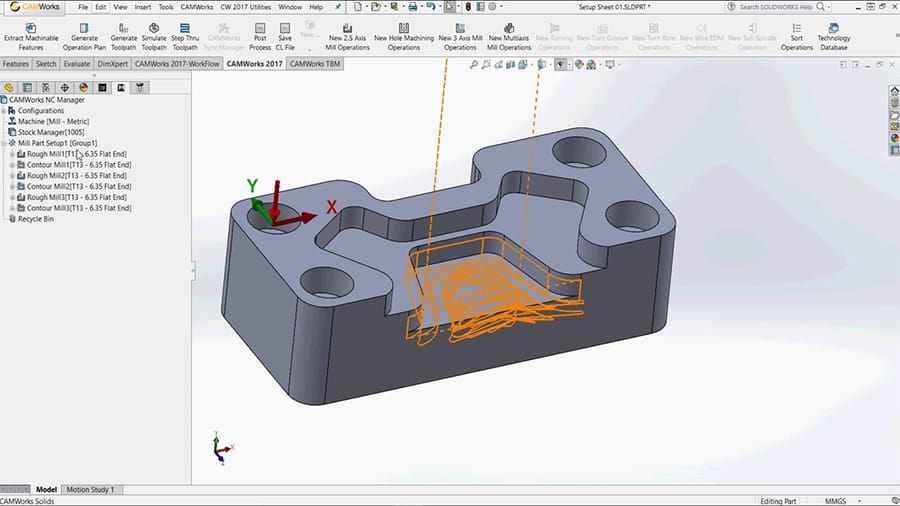Image resolution: width=900 pixels, height=506 pixels.
Task: Click in Search SOLIDWORKS Help field
Action: (x=775, y=7)
